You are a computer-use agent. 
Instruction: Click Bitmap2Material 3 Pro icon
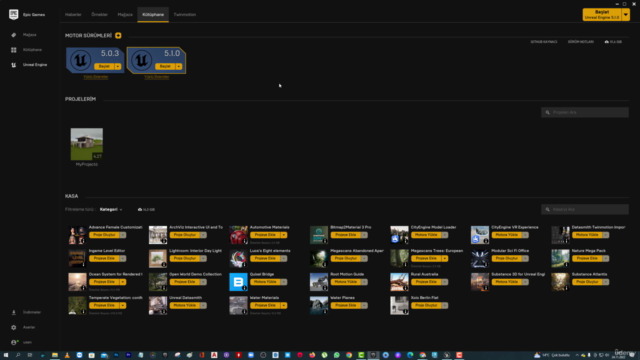coord(319,235)
